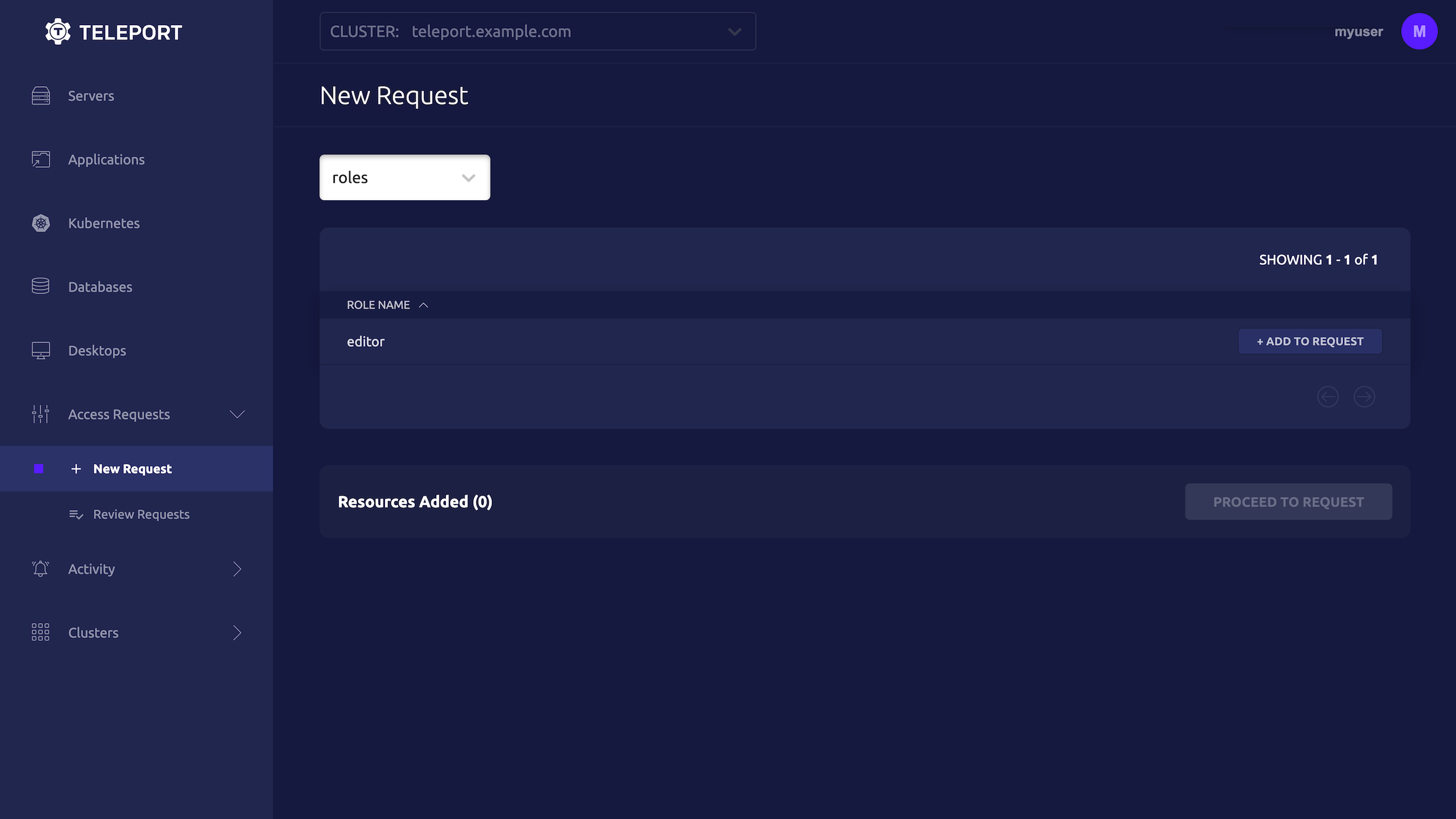This screenshot has height=819, width=1456.
Task: Click the Review Requests menu item
Action: click(x=140, y=513)
